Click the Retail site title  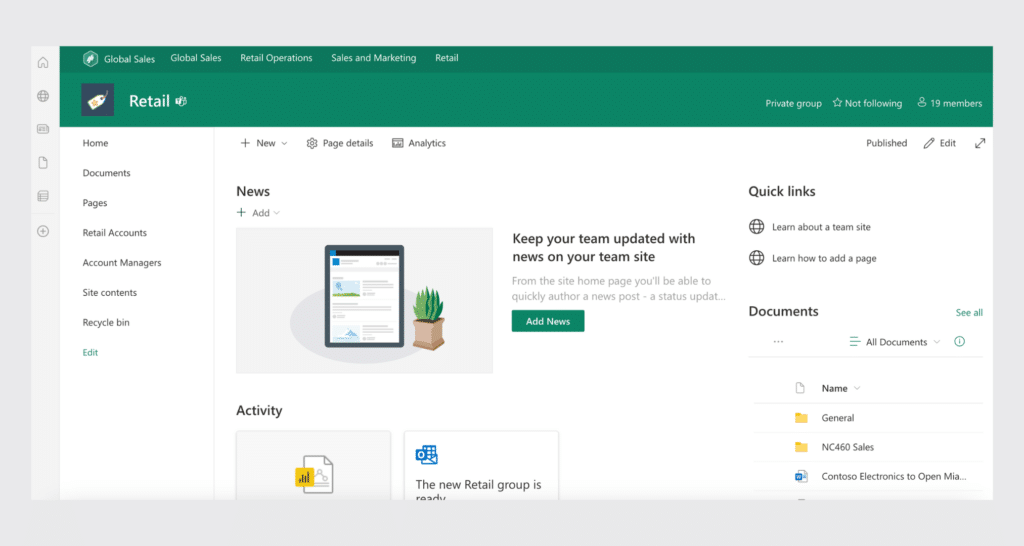[x=150, y=101]
